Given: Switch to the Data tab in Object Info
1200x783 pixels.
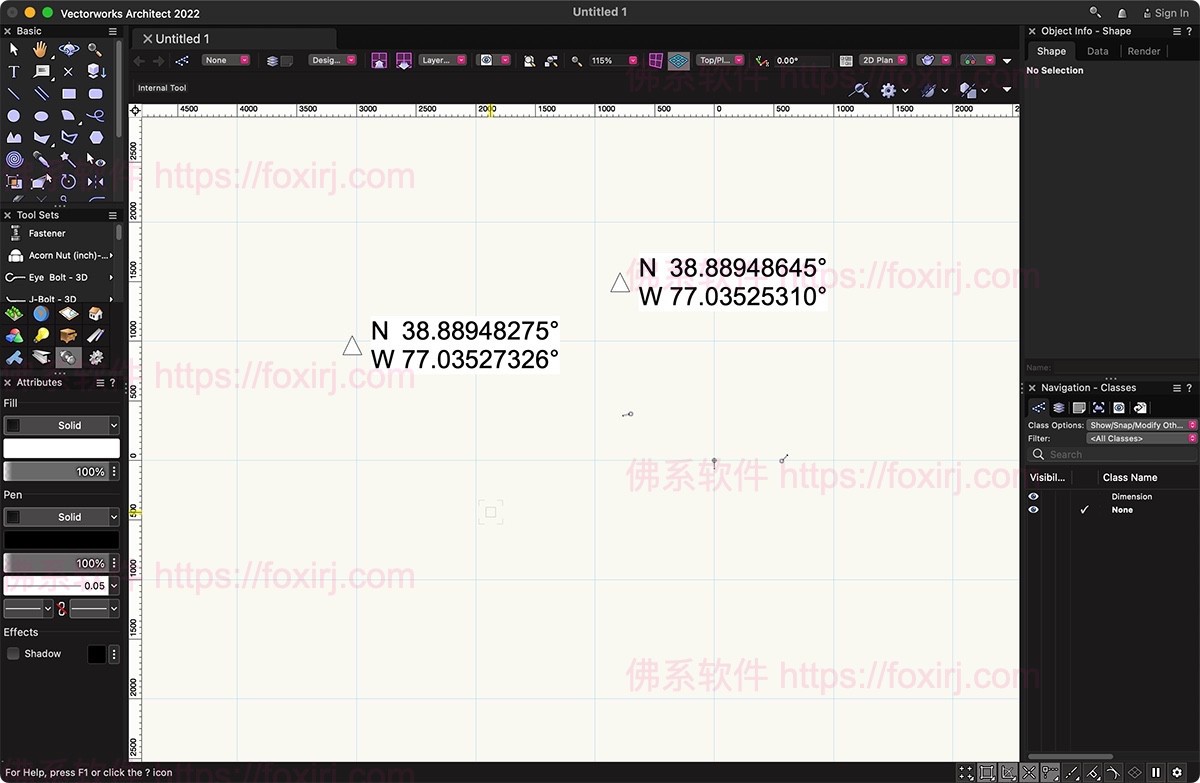Looking at the screenshot, I should [x=1097, y=51].
